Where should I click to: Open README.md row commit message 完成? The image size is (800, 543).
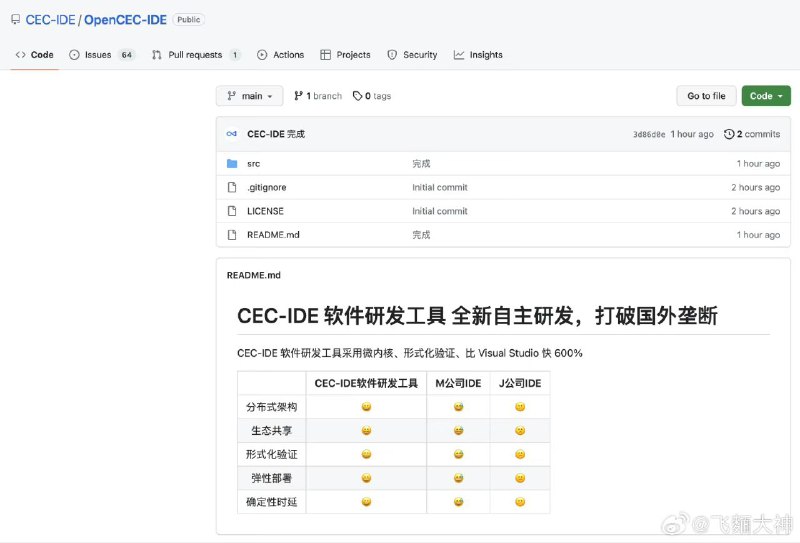click(421, 235)
